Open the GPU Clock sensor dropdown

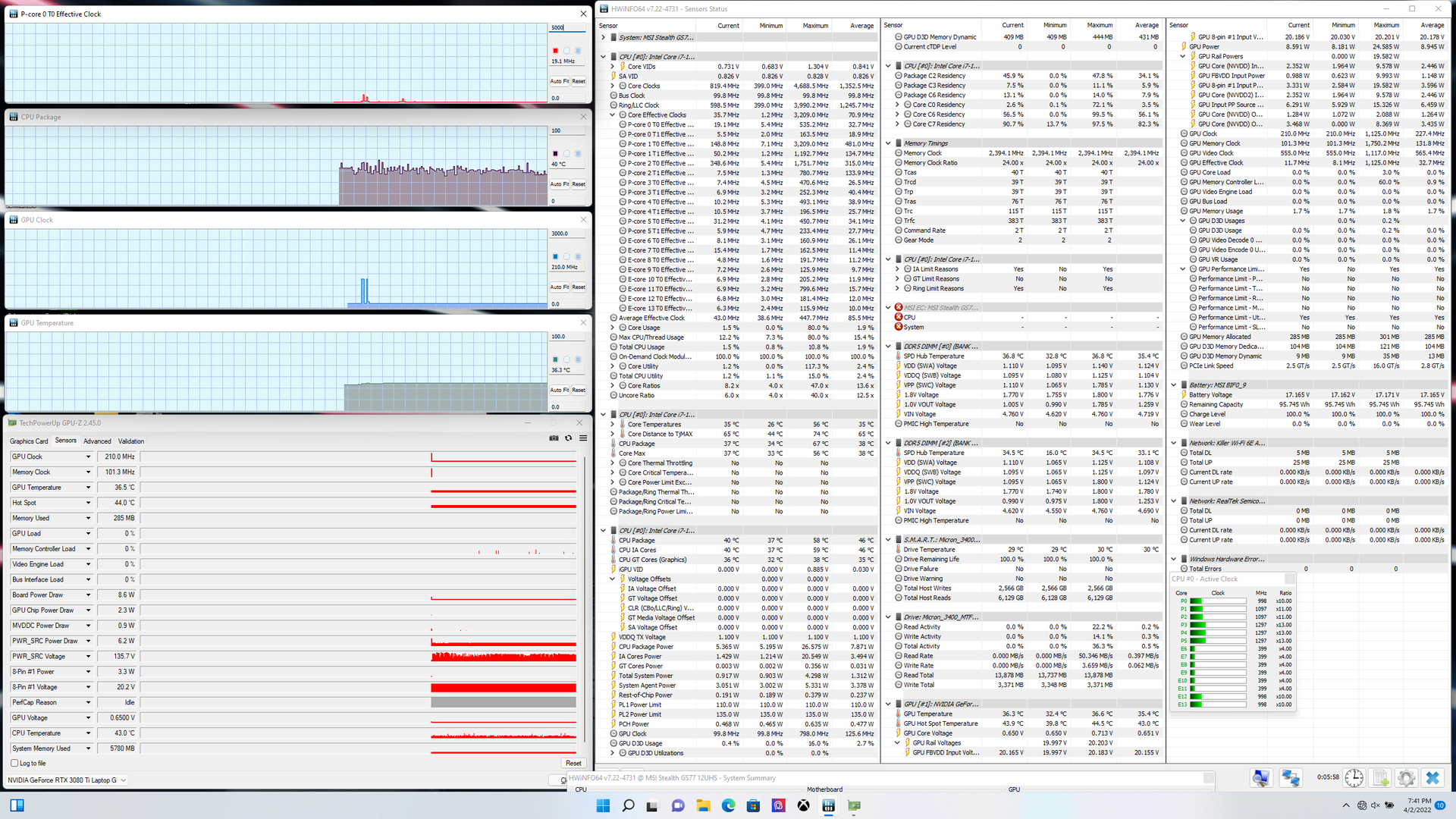[x=88, y=457]
